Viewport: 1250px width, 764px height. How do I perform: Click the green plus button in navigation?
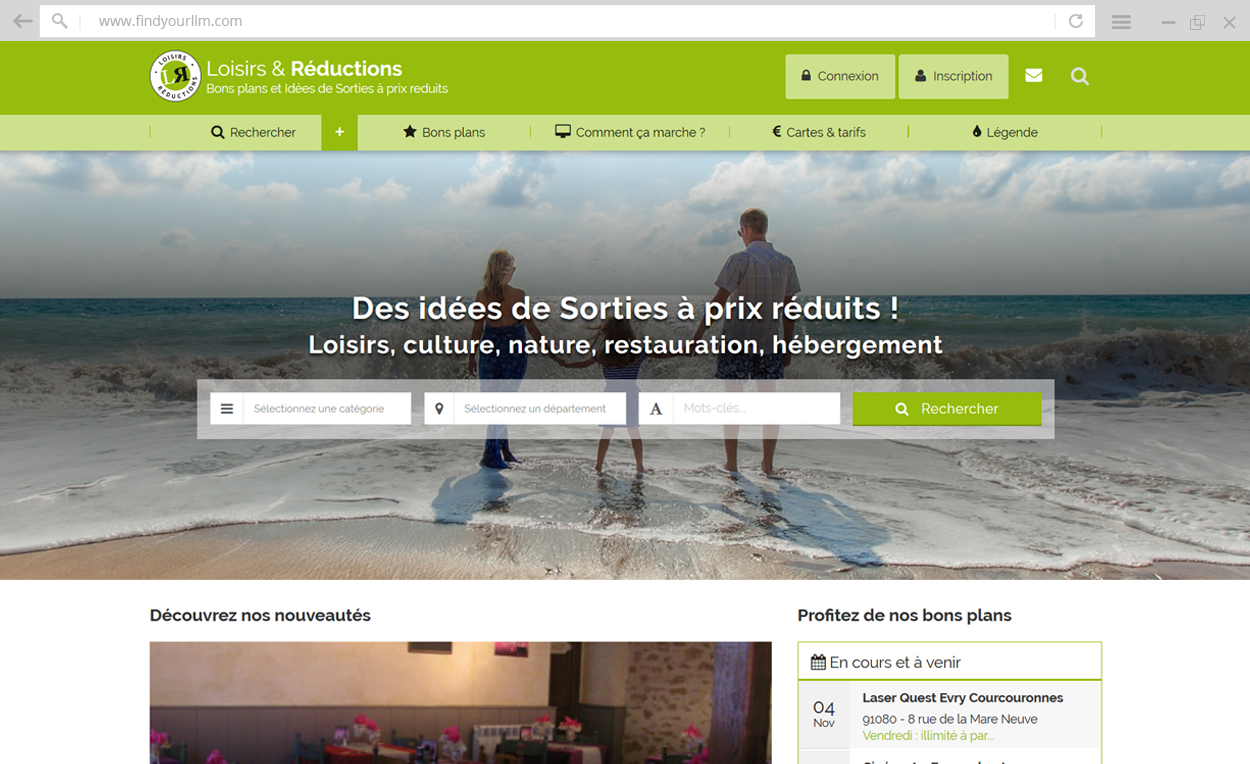tap(339, 132)
